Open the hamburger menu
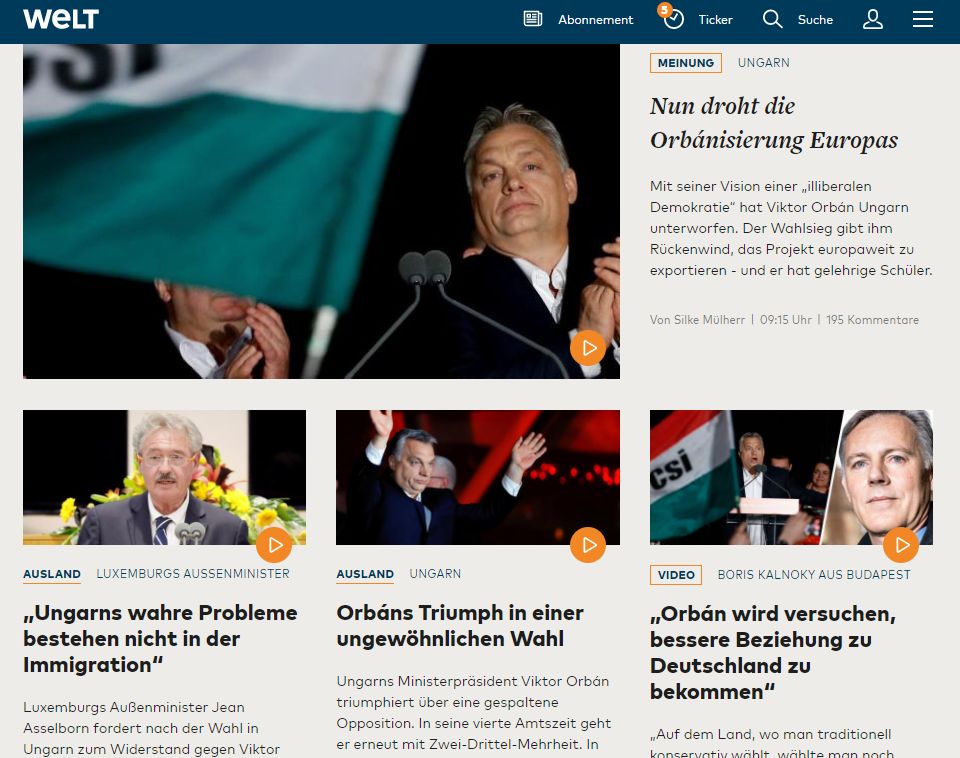960x758 pixels. 923,19
